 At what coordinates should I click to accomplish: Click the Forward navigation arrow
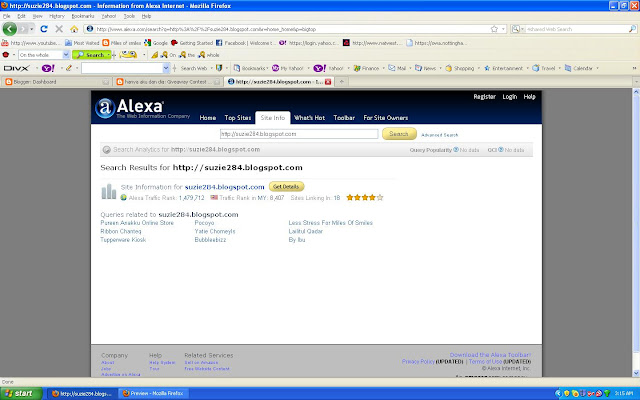[x=23, y=29]
